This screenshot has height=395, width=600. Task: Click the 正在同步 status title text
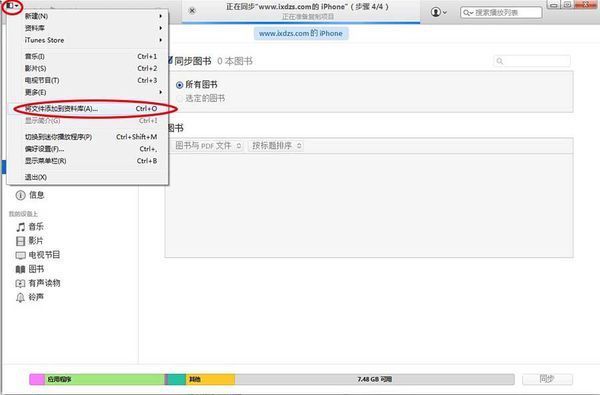307,7
